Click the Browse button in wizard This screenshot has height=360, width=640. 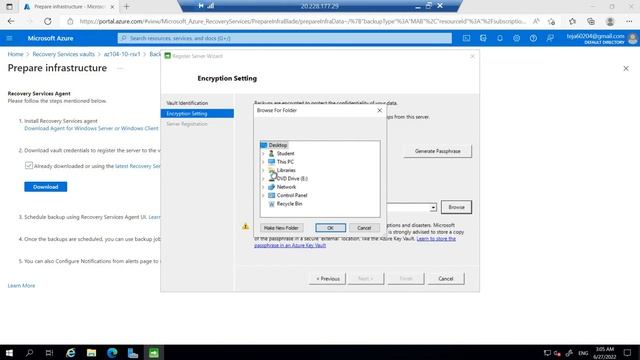(456, 207)
